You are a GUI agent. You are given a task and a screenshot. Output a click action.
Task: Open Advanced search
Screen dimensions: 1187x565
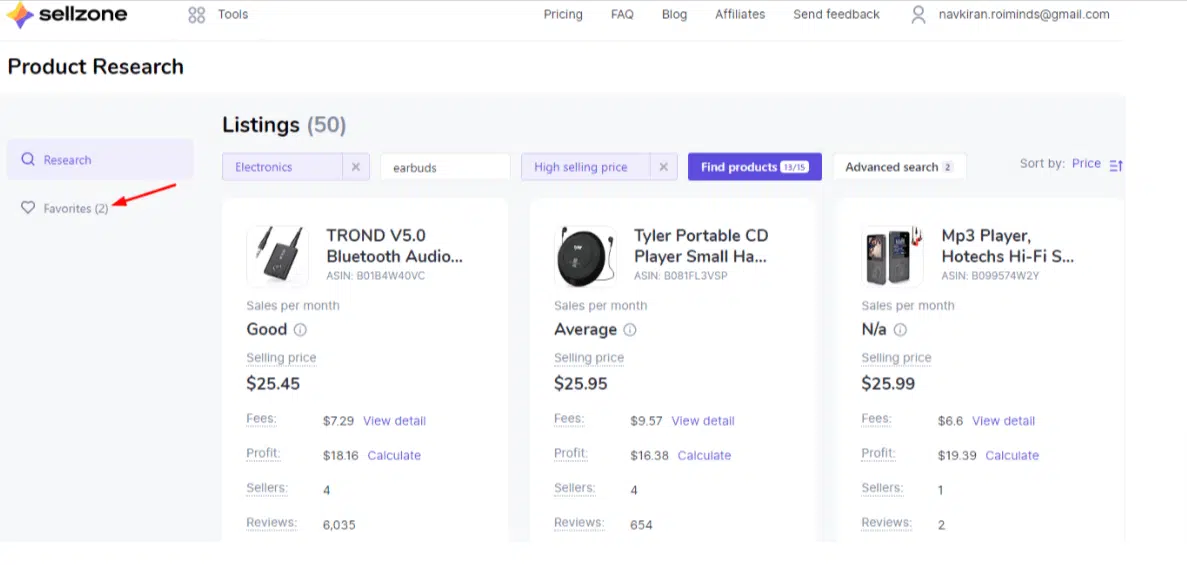pos(899,167)
